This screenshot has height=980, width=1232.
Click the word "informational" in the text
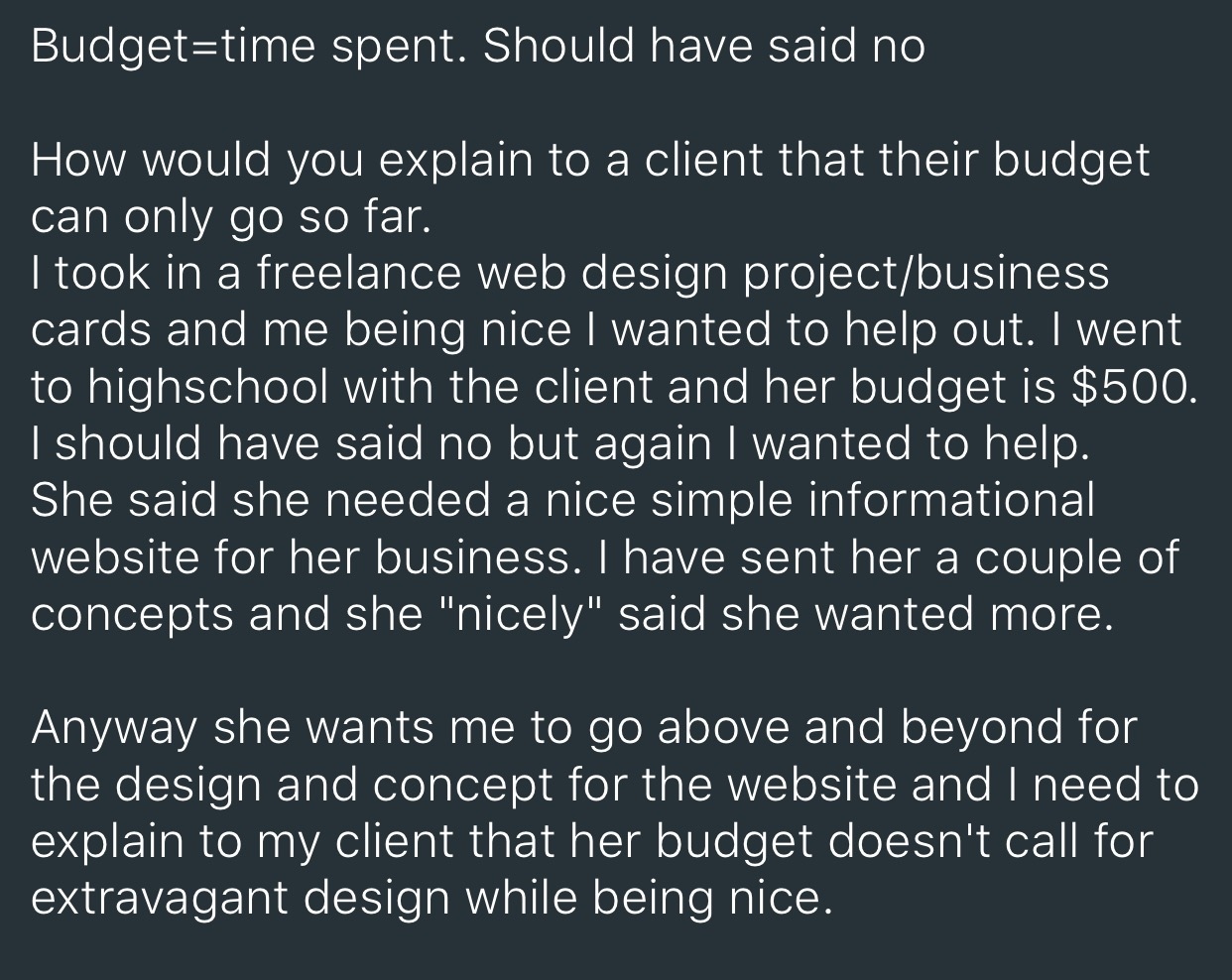[951, 501]
